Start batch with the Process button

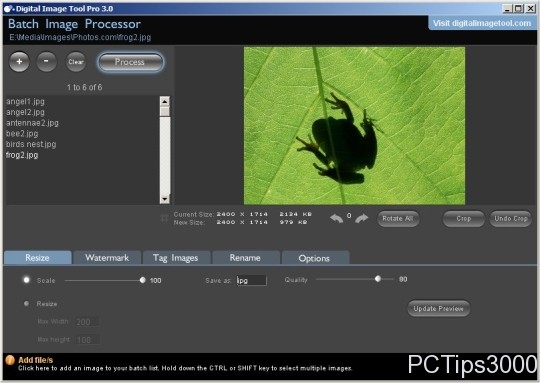tap(130, 62)
